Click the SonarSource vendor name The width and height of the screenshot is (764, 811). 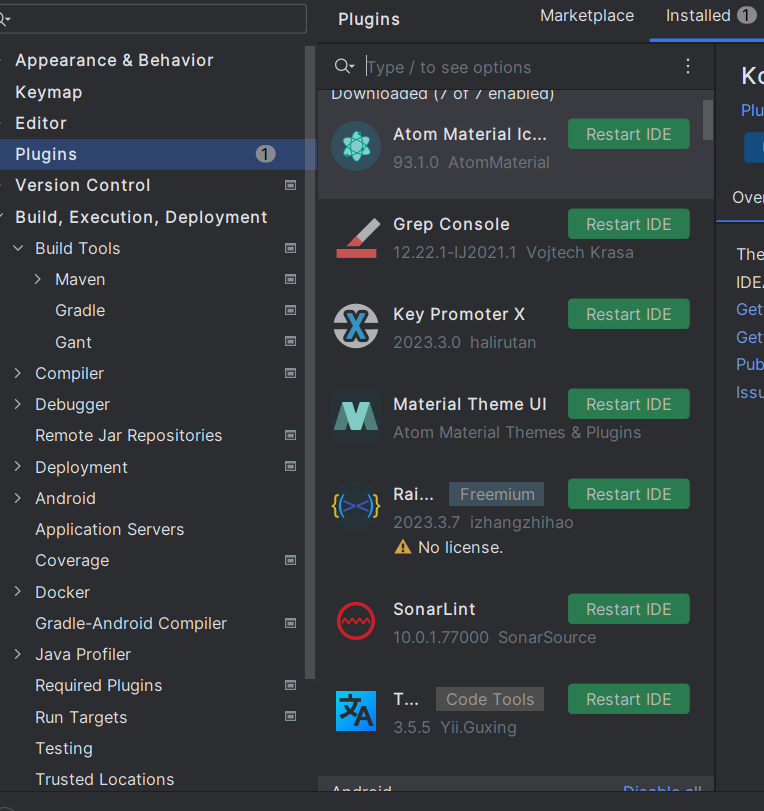[547, 637]
